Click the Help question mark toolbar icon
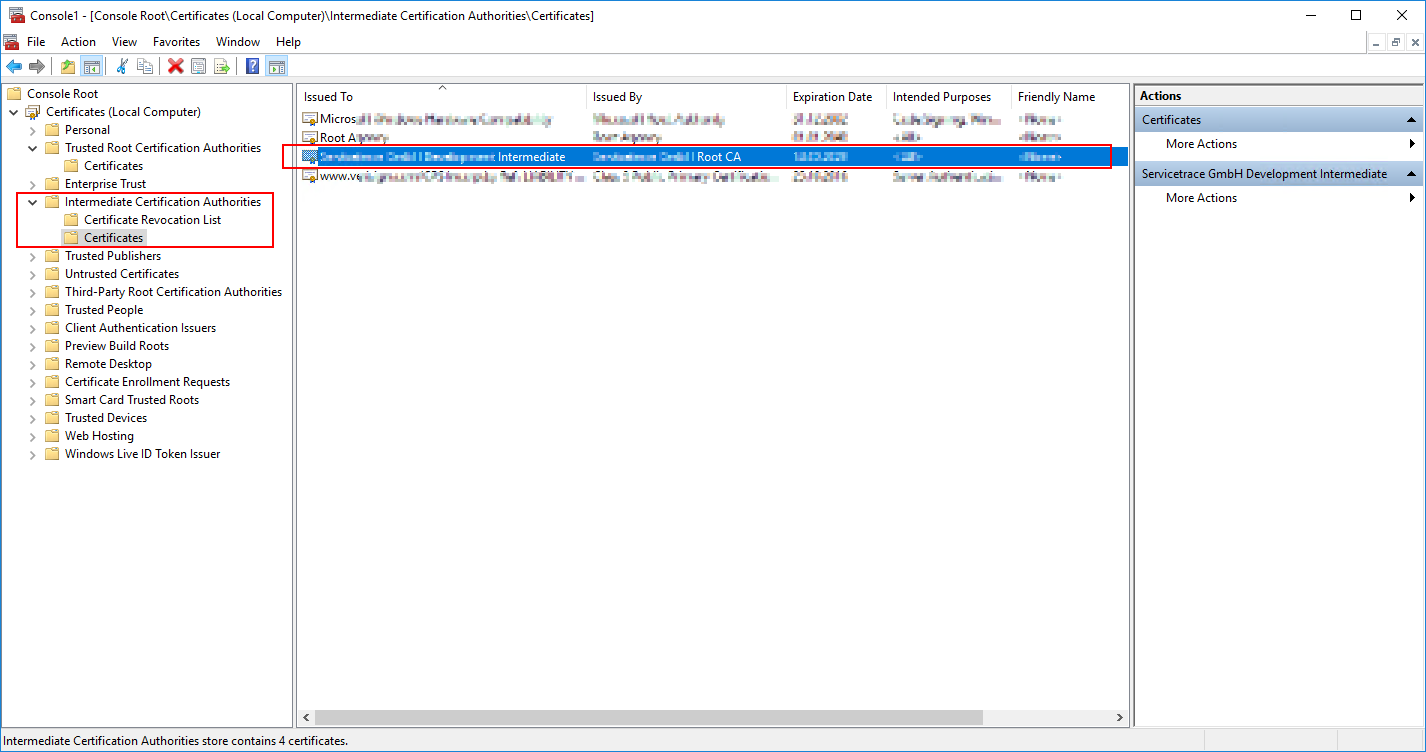This screenshot has height=752, width=1426. pos(251,66)
